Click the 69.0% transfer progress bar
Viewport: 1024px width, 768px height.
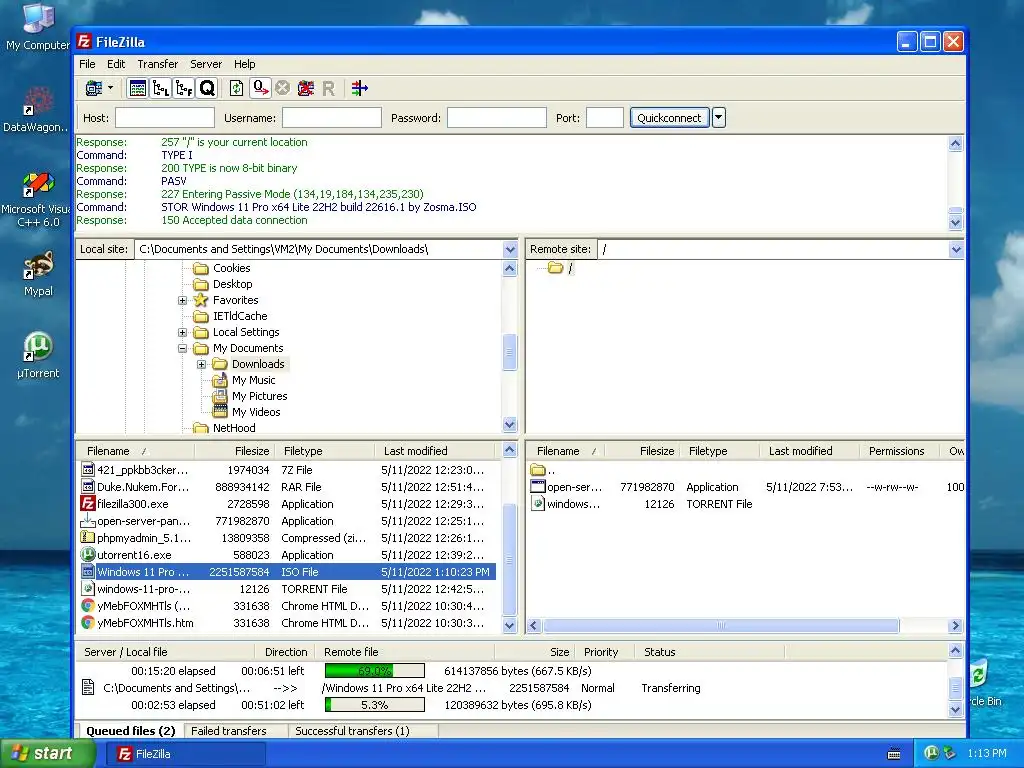click(375, 671)
